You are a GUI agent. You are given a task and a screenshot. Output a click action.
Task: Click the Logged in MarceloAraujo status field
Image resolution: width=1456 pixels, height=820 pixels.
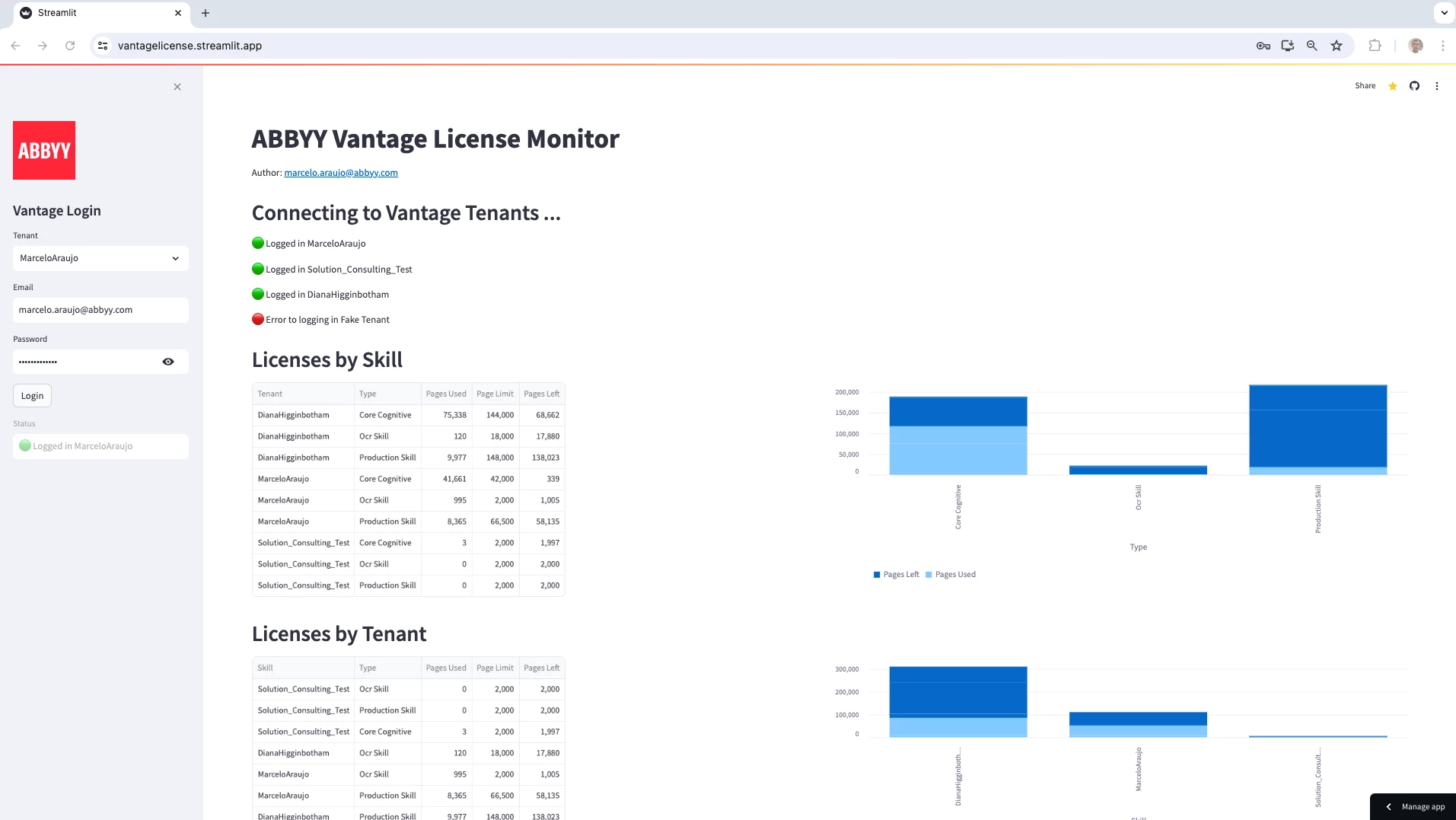pyautogui.click(x=100, y=446)
